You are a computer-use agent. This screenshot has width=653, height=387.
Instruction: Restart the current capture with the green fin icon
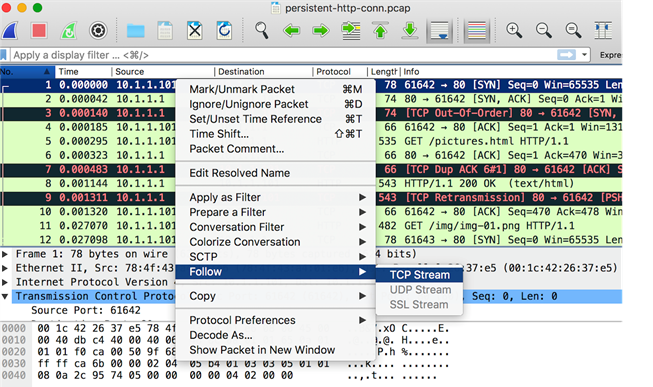click(69, 30)
